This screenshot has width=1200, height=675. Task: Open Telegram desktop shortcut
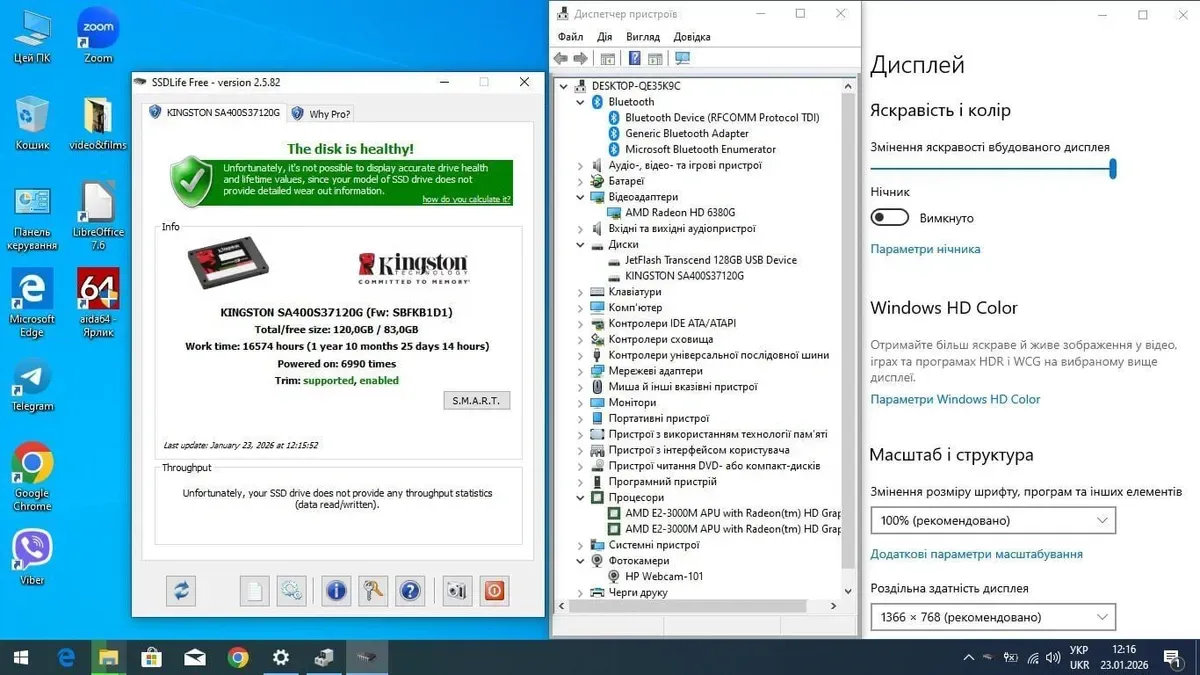click(33, 384)
